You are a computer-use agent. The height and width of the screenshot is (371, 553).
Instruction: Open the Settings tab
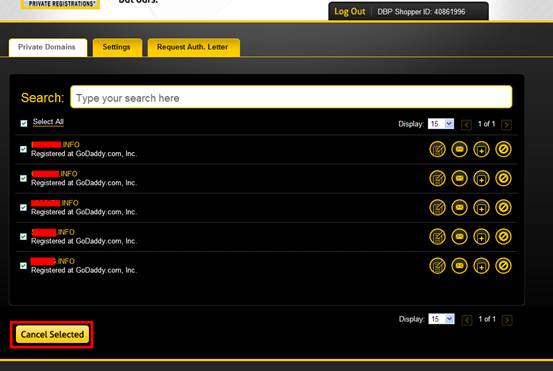coord(117,47)
